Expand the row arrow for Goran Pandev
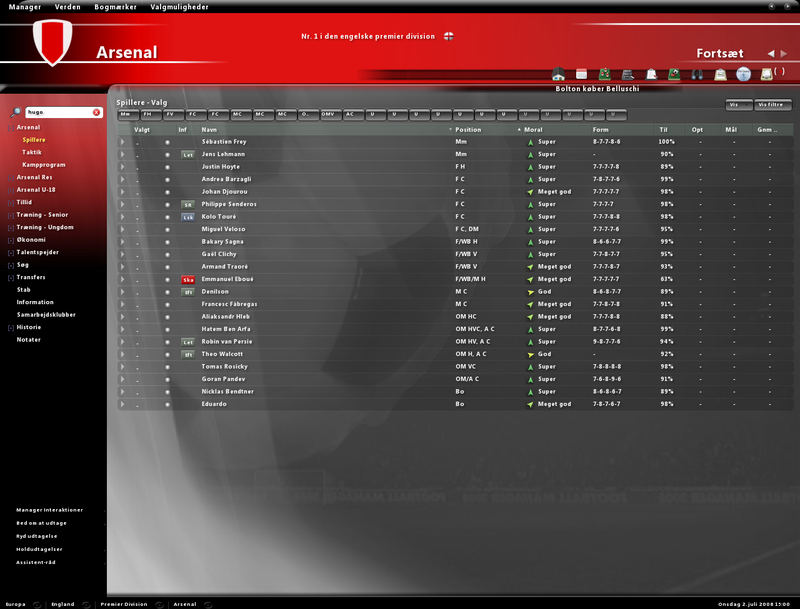Viewport: 800px width, 609px height. (x=122, y=379)
